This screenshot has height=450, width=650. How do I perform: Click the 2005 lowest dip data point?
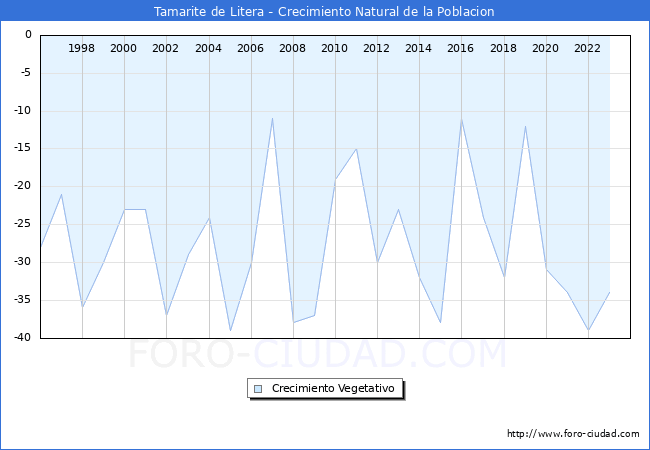coord(230,330)
